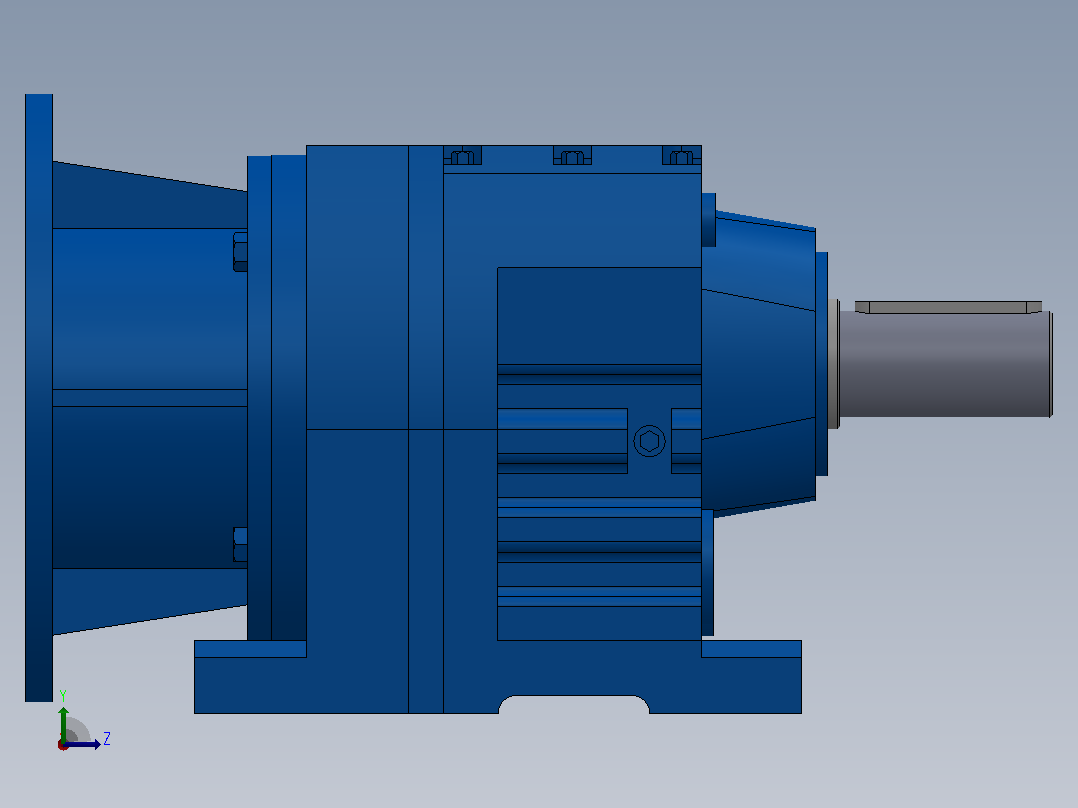Select the gray output shaft of the gearbox
The height and width of the screenshot is (808, 1078).
[x=945, y=364]
